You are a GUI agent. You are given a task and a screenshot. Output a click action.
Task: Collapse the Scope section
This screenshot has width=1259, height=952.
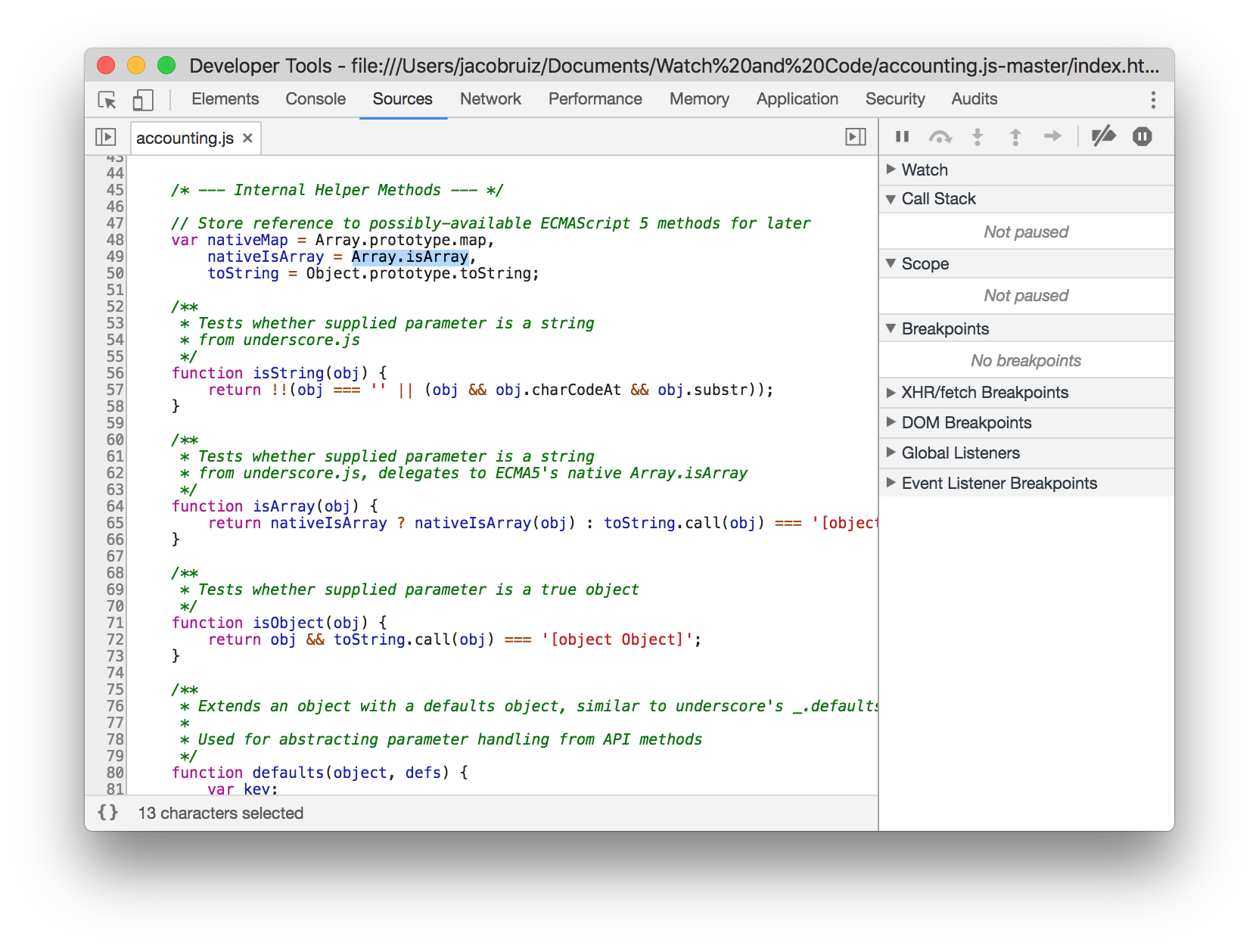pyautogui.click(x=1027, y=264)
